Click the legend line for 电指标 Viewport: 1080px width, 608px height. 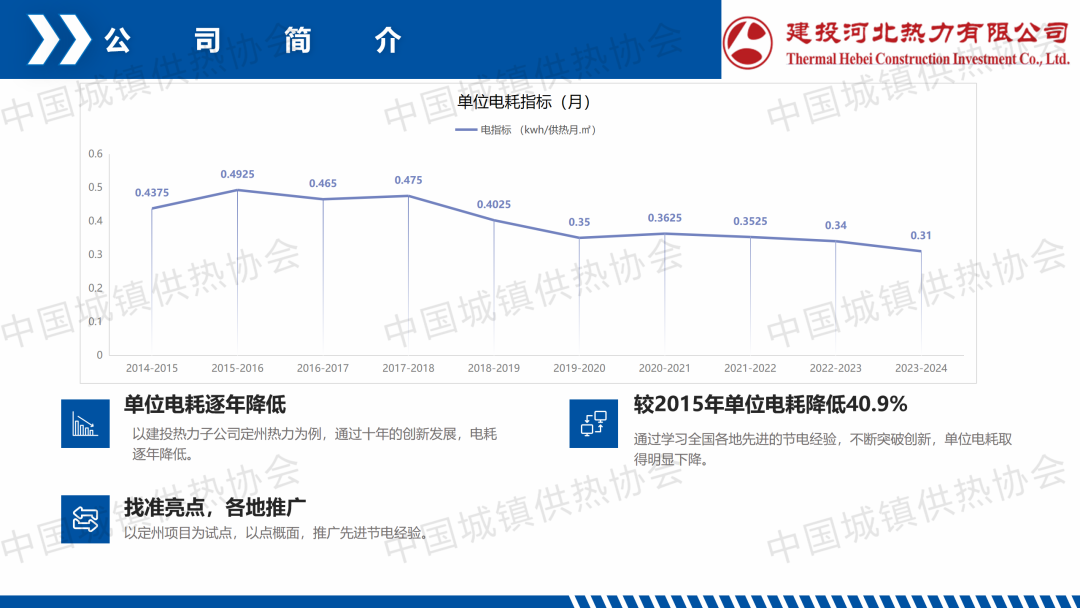pos(466,130)
